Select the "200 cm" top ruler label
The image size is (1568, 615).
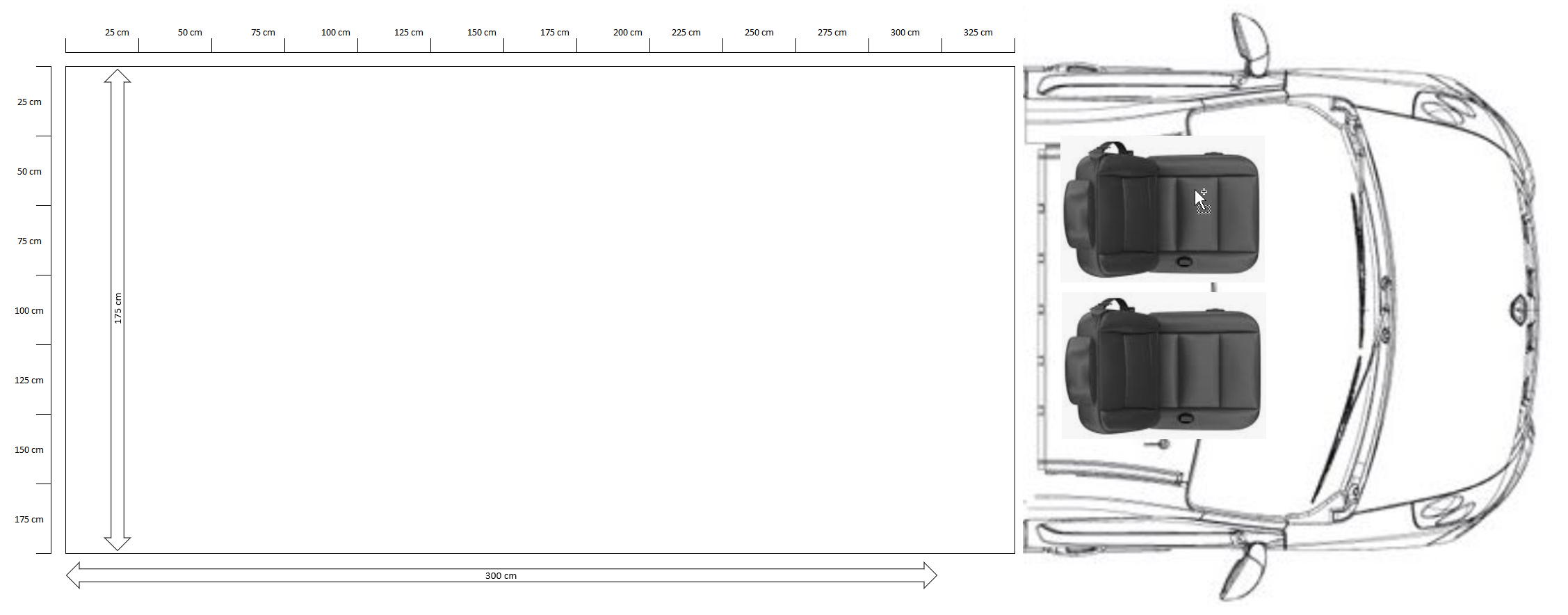(x=627, y=33)
